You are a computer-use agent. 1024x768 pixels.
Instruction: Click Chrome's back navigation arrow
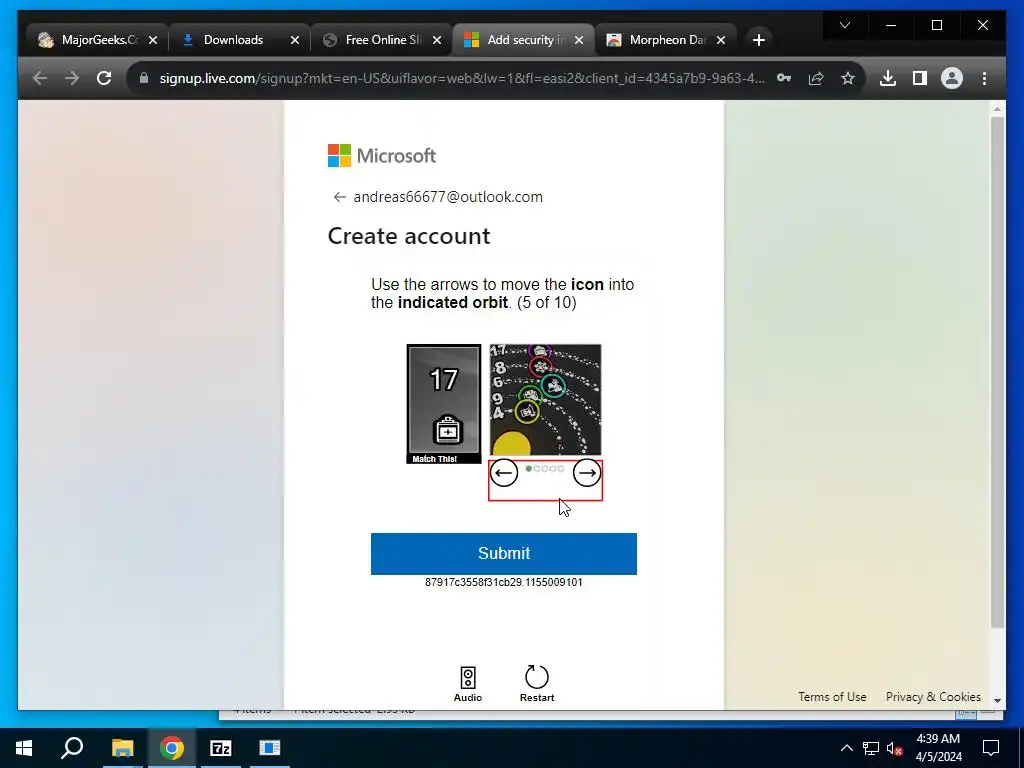coord(40,78)
